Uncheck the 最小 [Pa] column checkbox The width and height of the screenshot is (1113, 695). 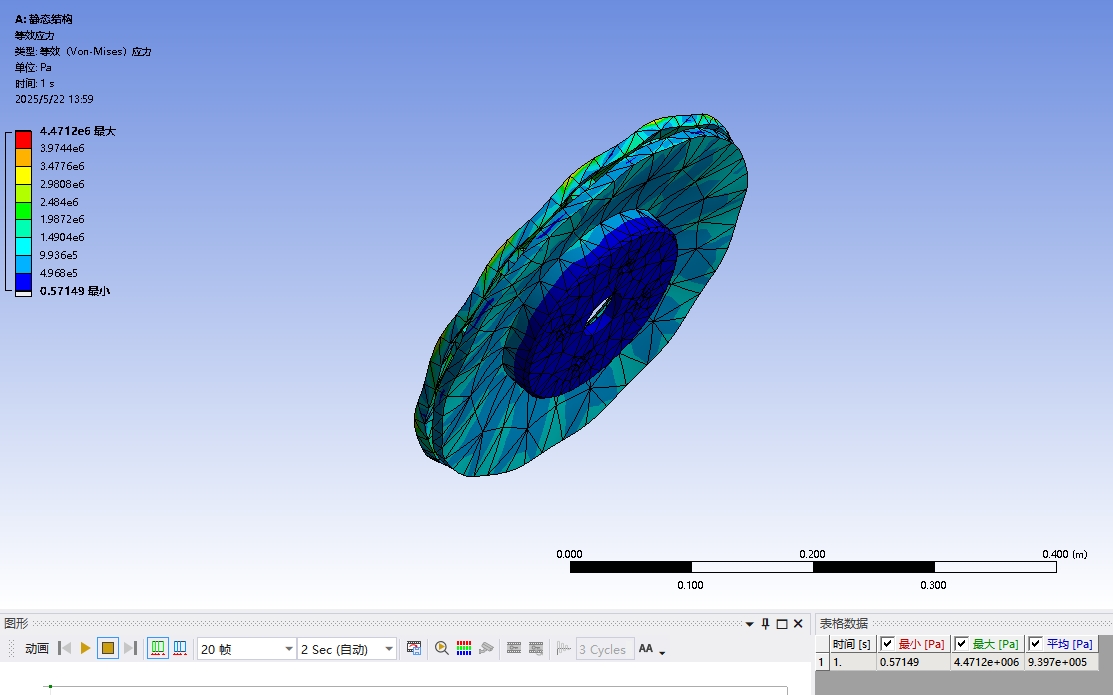point(887,644)
